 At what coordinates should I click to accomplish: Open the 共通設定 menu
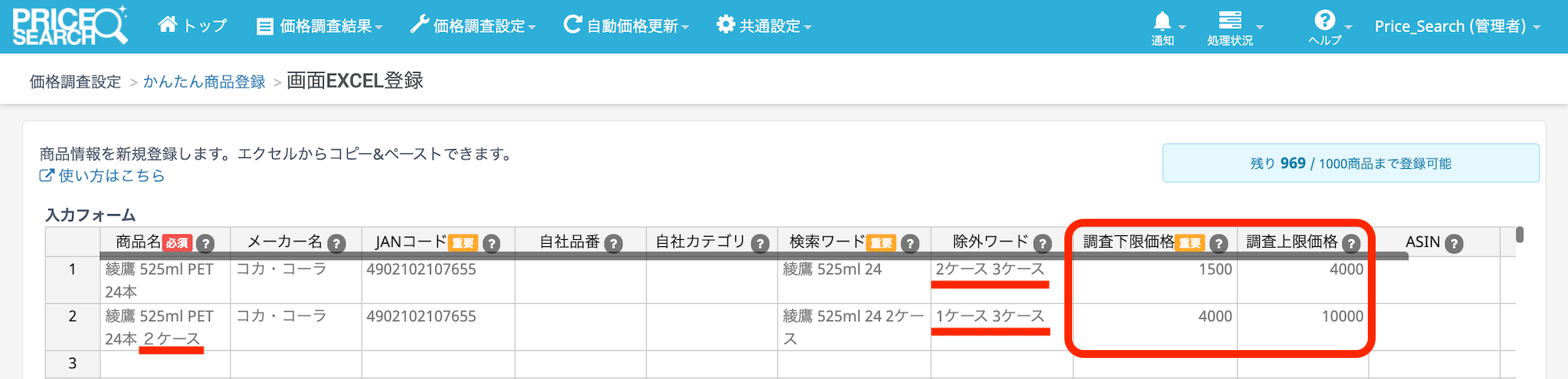[x=764, y=27]
